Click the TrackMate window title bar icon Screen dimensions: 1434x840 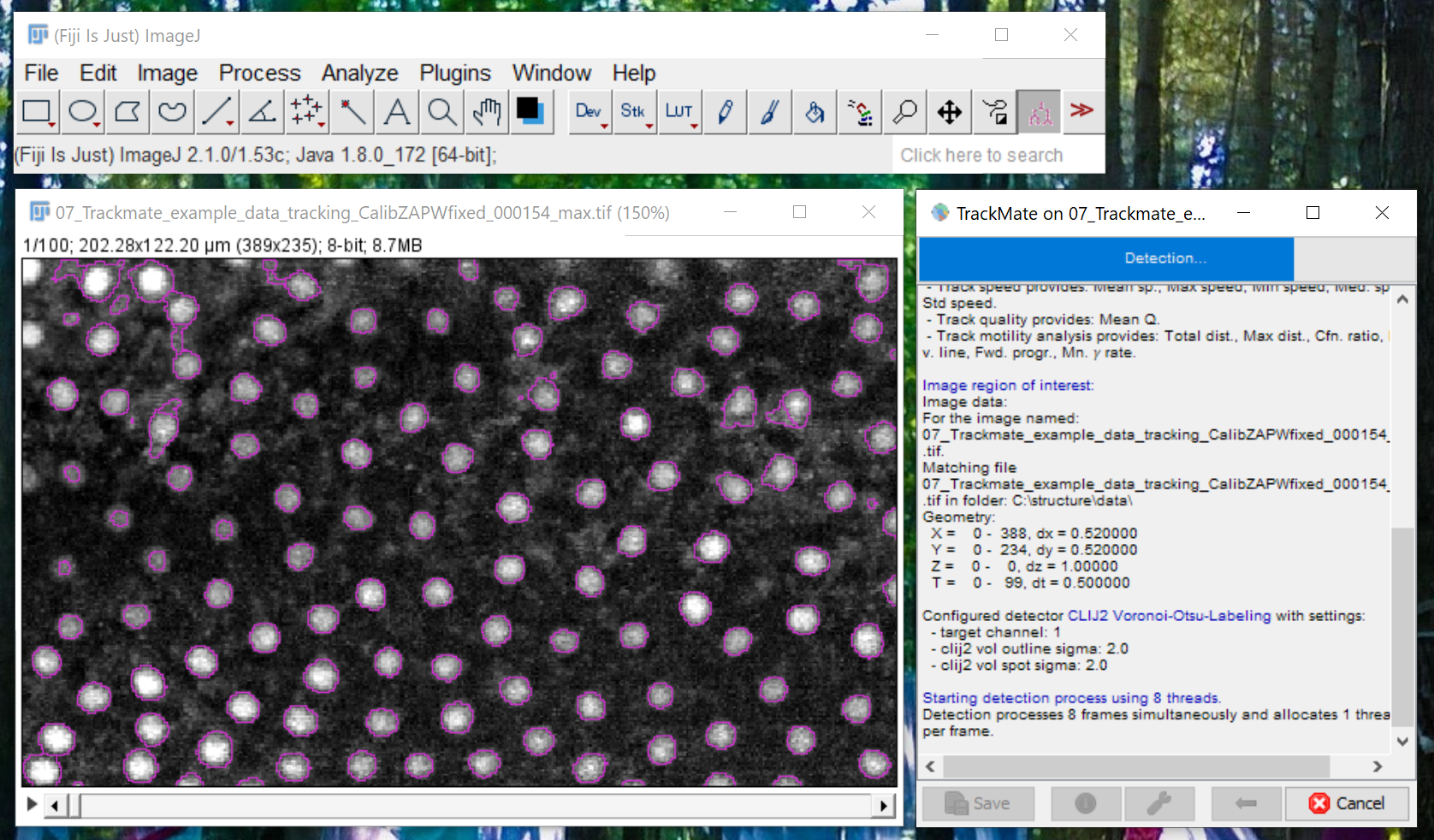coord(939,213)
